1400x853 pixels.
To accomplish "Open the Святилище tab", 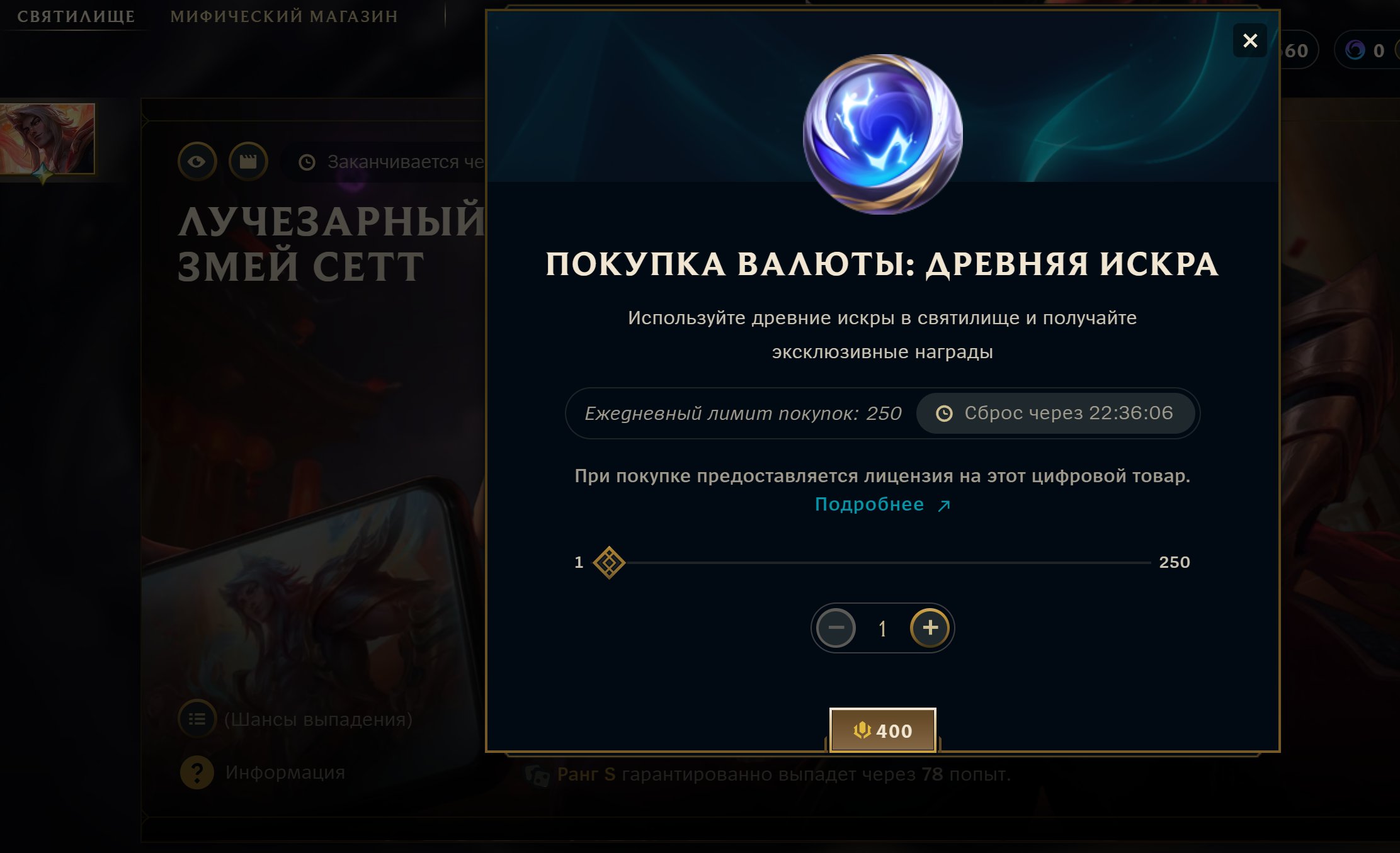I will click(x=76, y=16).
